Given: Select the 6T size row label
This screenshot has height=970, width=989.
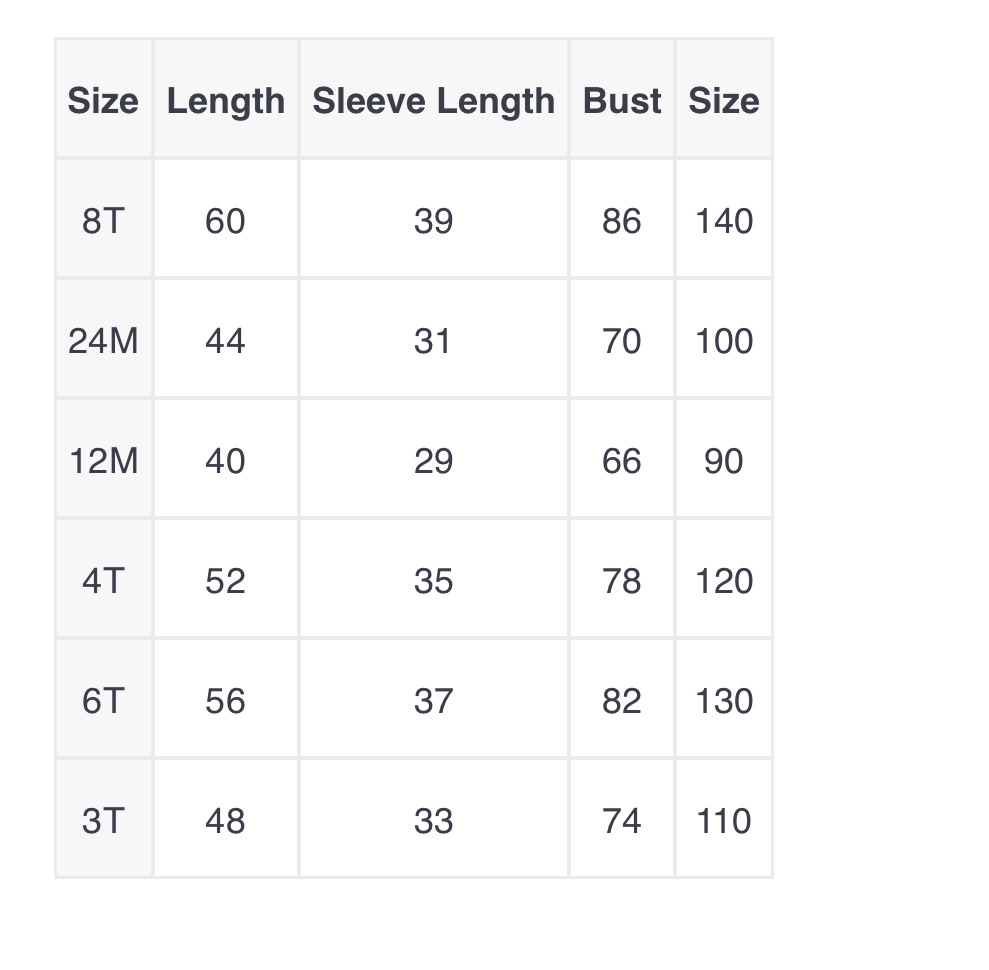Looking at the screenshot, I should click(x=103, y=698).
